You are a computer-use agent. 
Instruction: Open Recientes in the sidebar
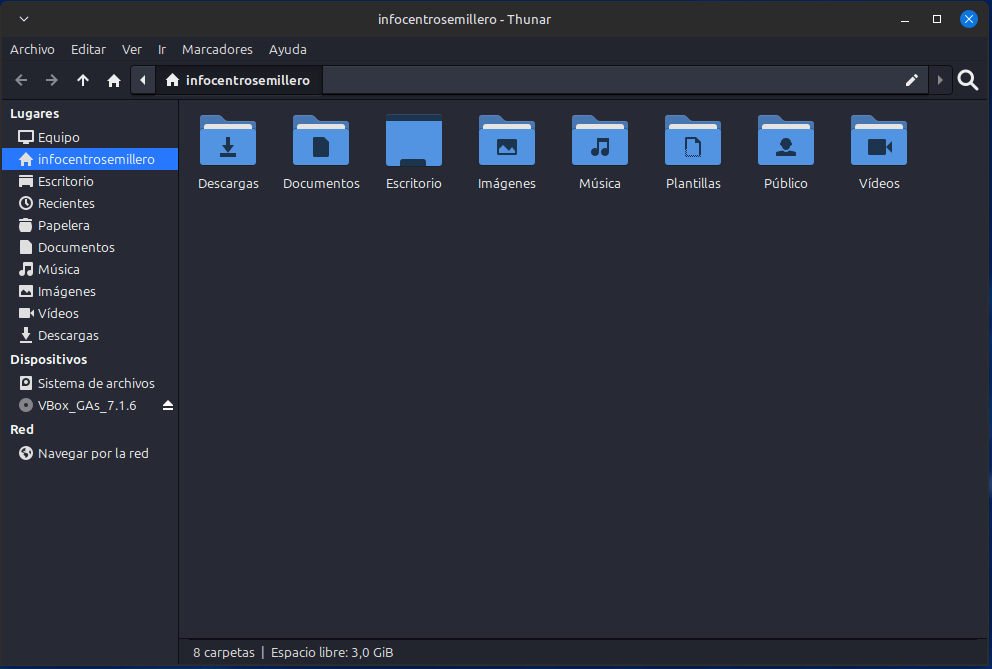click(x=90, y=203)
